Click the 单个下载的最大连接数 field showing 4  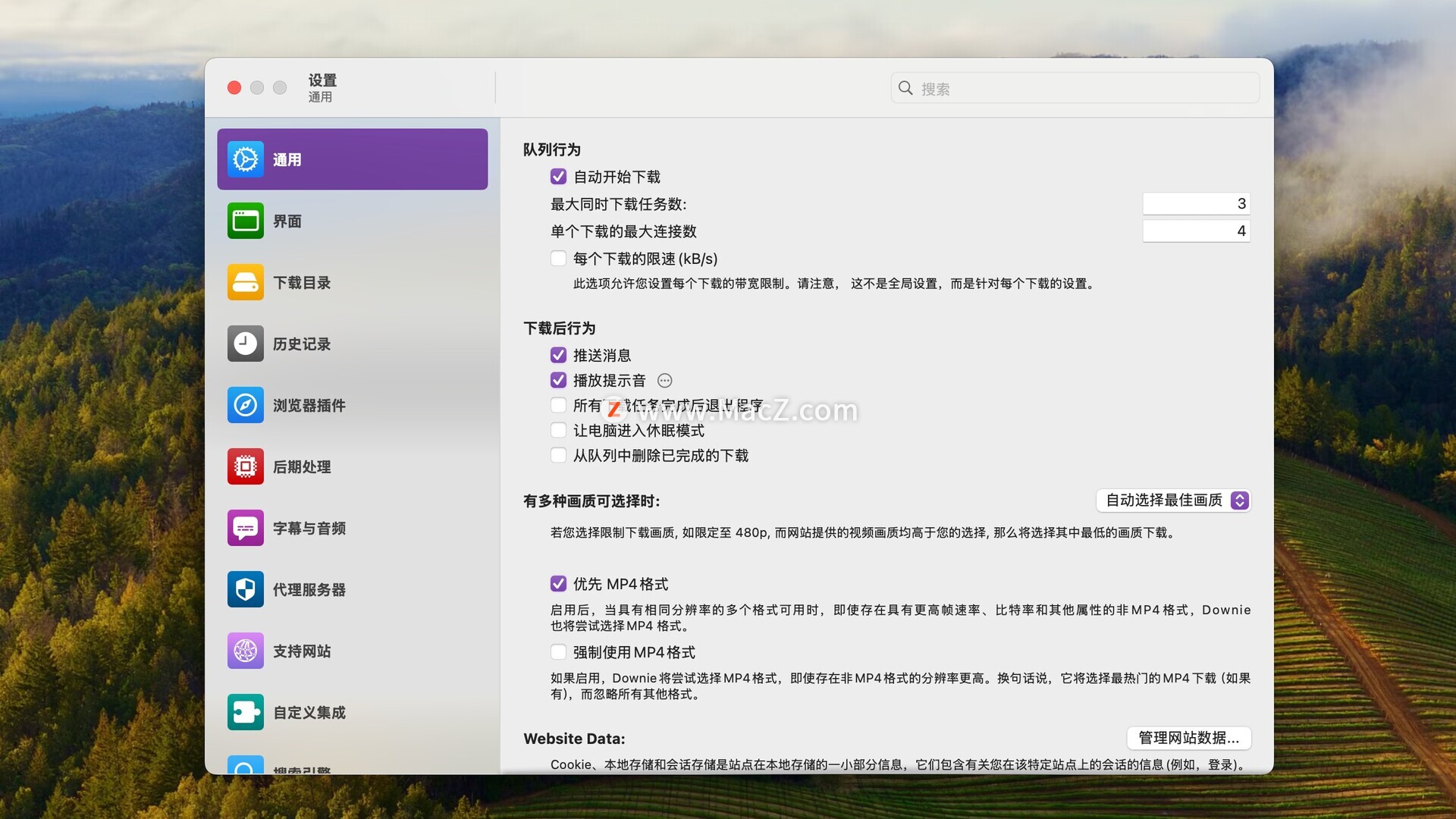(1196, 231)
